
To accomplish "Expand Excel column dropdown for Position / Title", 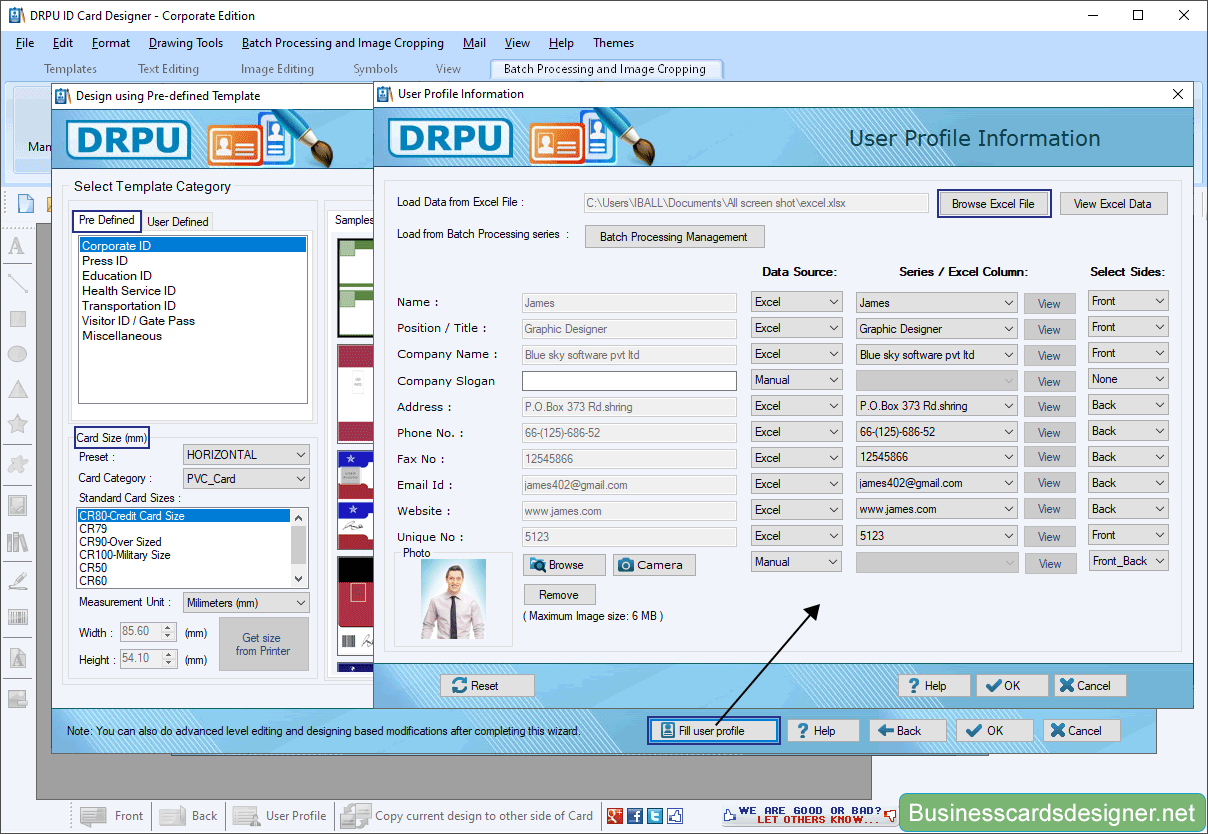I will click(x=937, y=328).
